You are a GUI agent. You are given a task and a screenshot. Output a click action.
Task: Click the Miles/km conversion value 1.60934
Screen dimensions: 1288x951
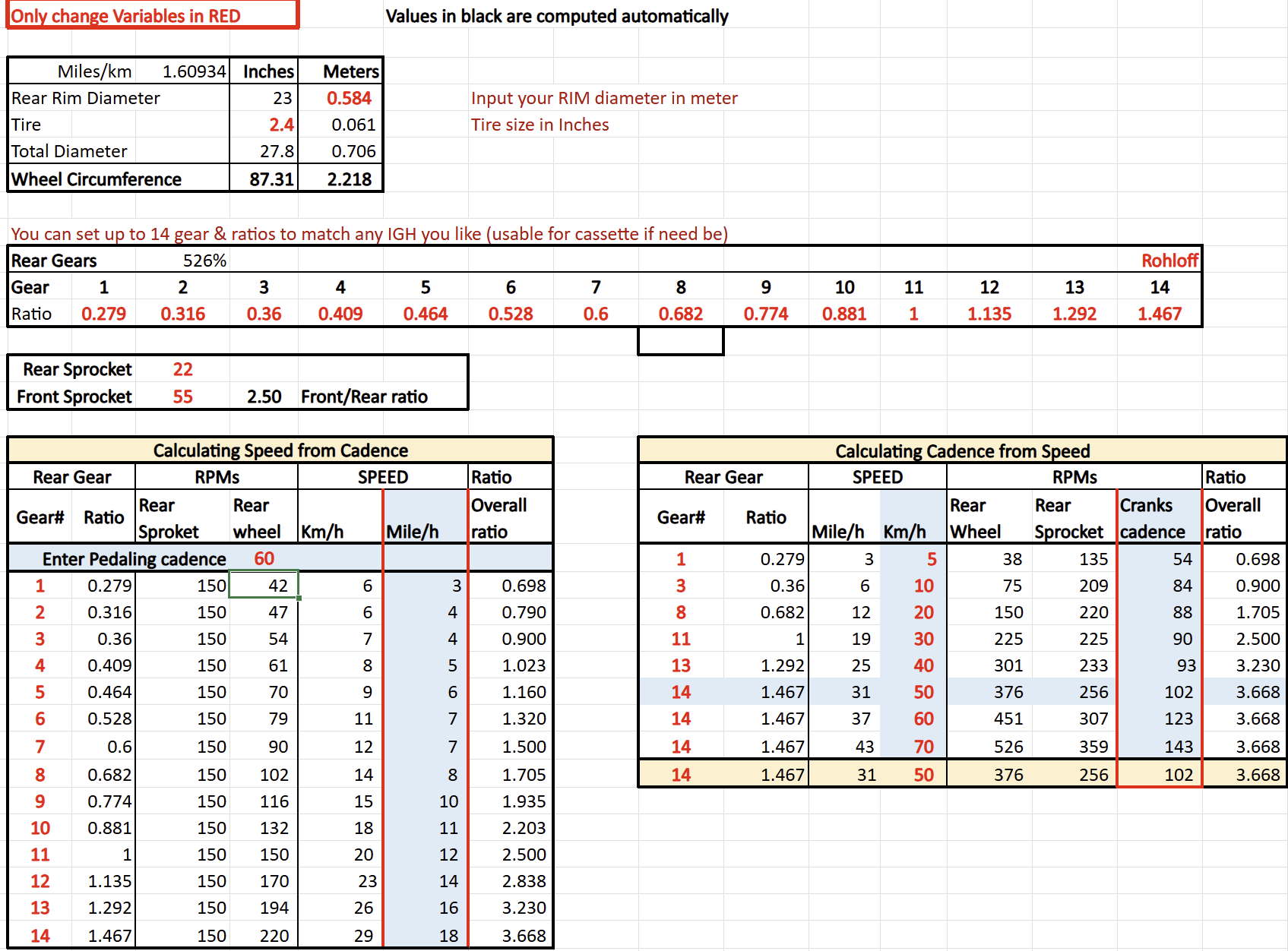tap(194, 71)
